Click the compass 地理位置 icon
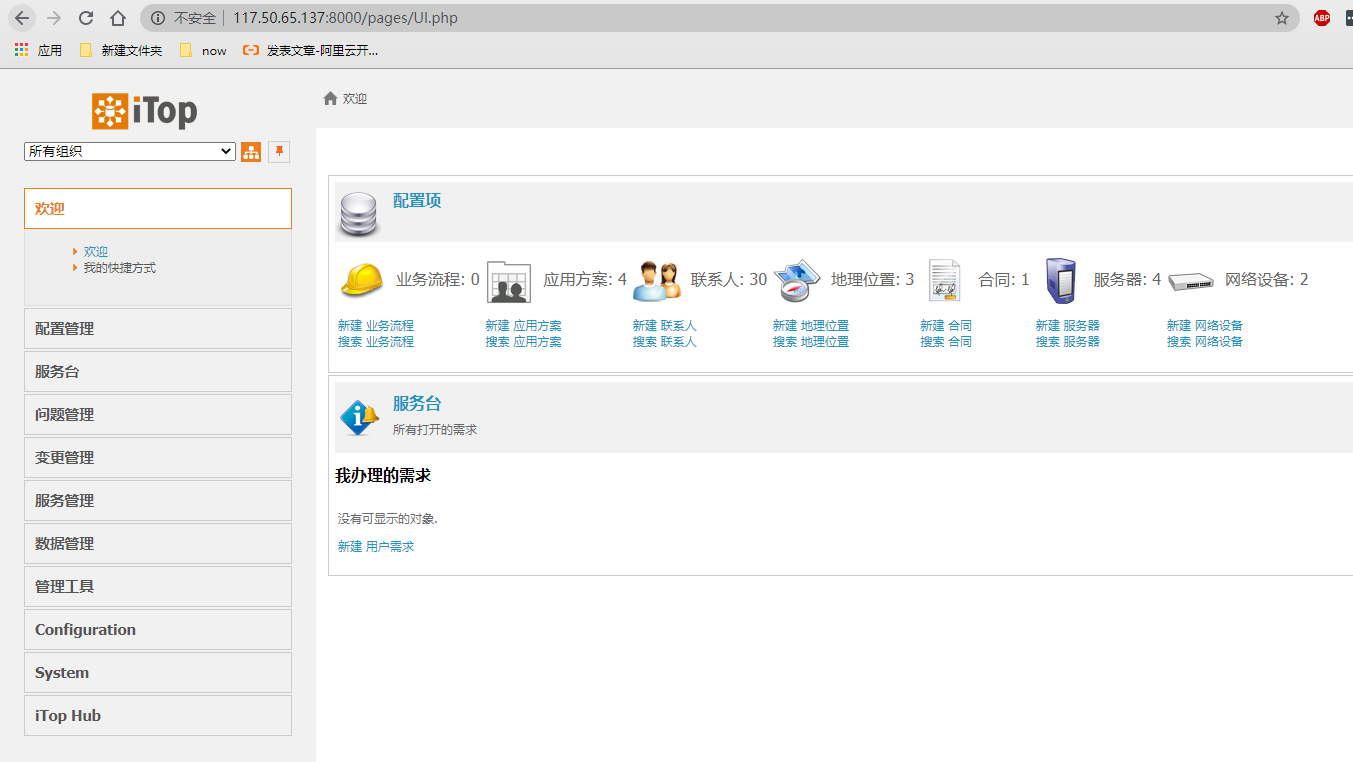Screen dimensions: 1353x762 (x=795, y=281)
